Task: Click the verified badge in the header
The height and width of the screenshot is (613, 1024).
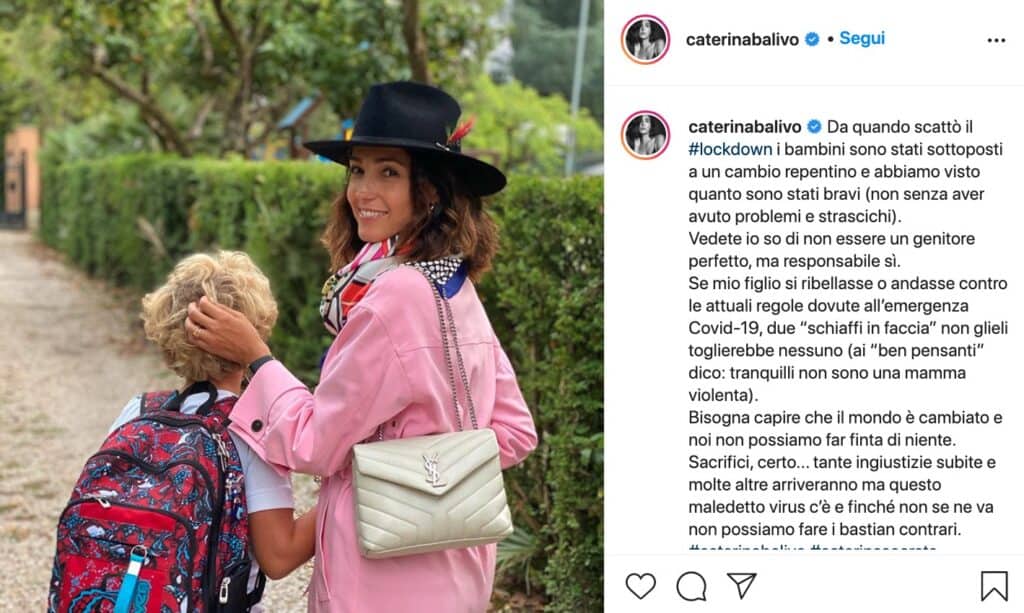Action: click(x=812, y=40)
